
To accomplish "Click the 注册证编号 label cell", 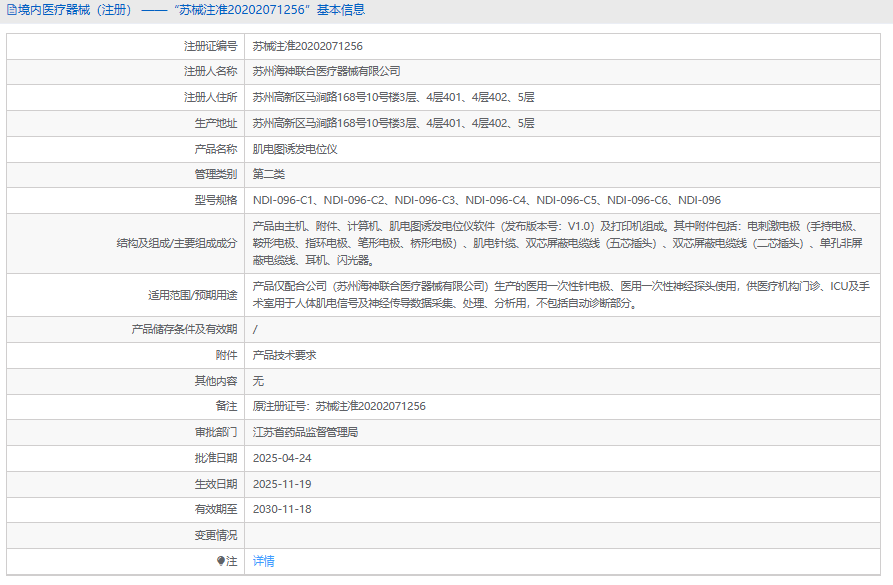I will click(126, 46).
